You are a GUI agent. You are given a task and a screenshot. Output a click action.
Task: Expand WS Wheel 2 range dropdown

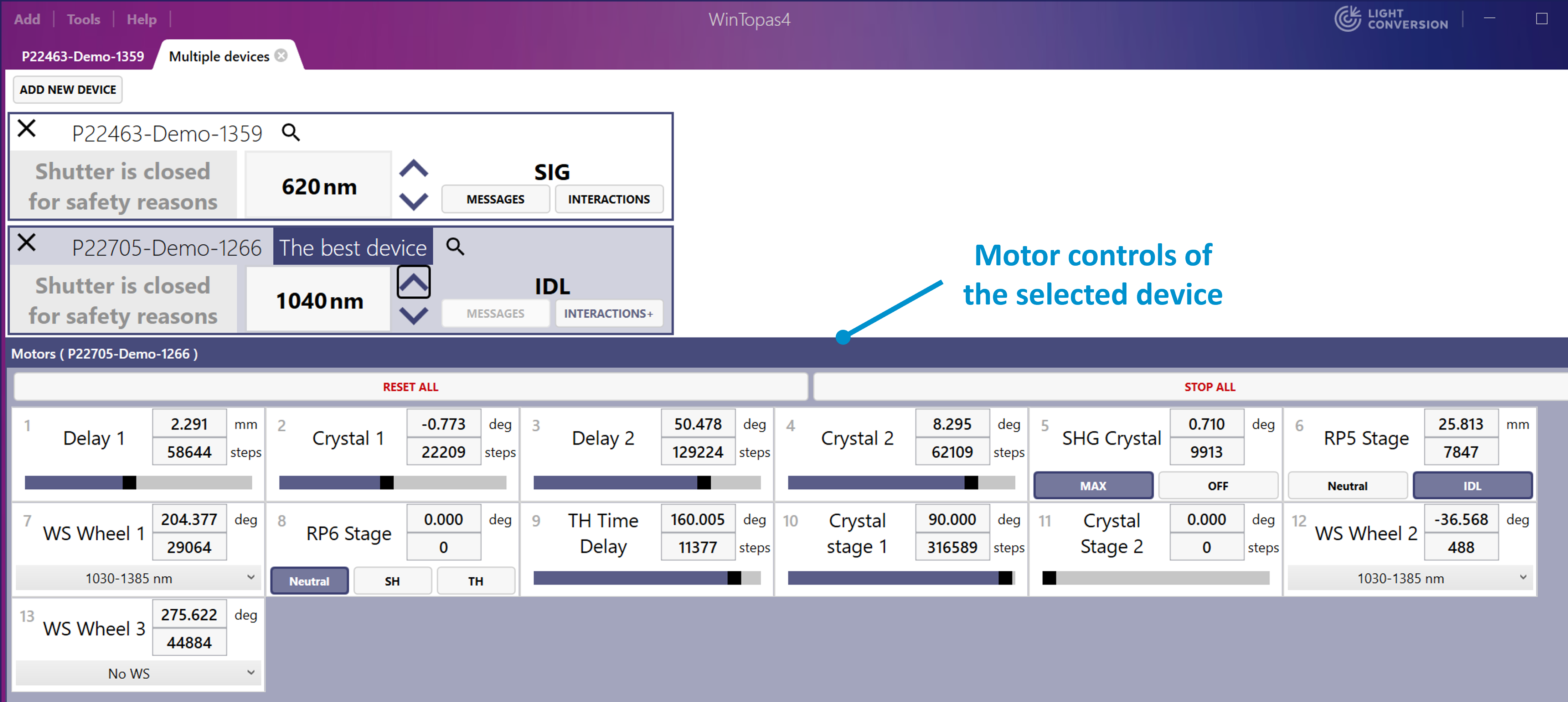pos(1410,578)
